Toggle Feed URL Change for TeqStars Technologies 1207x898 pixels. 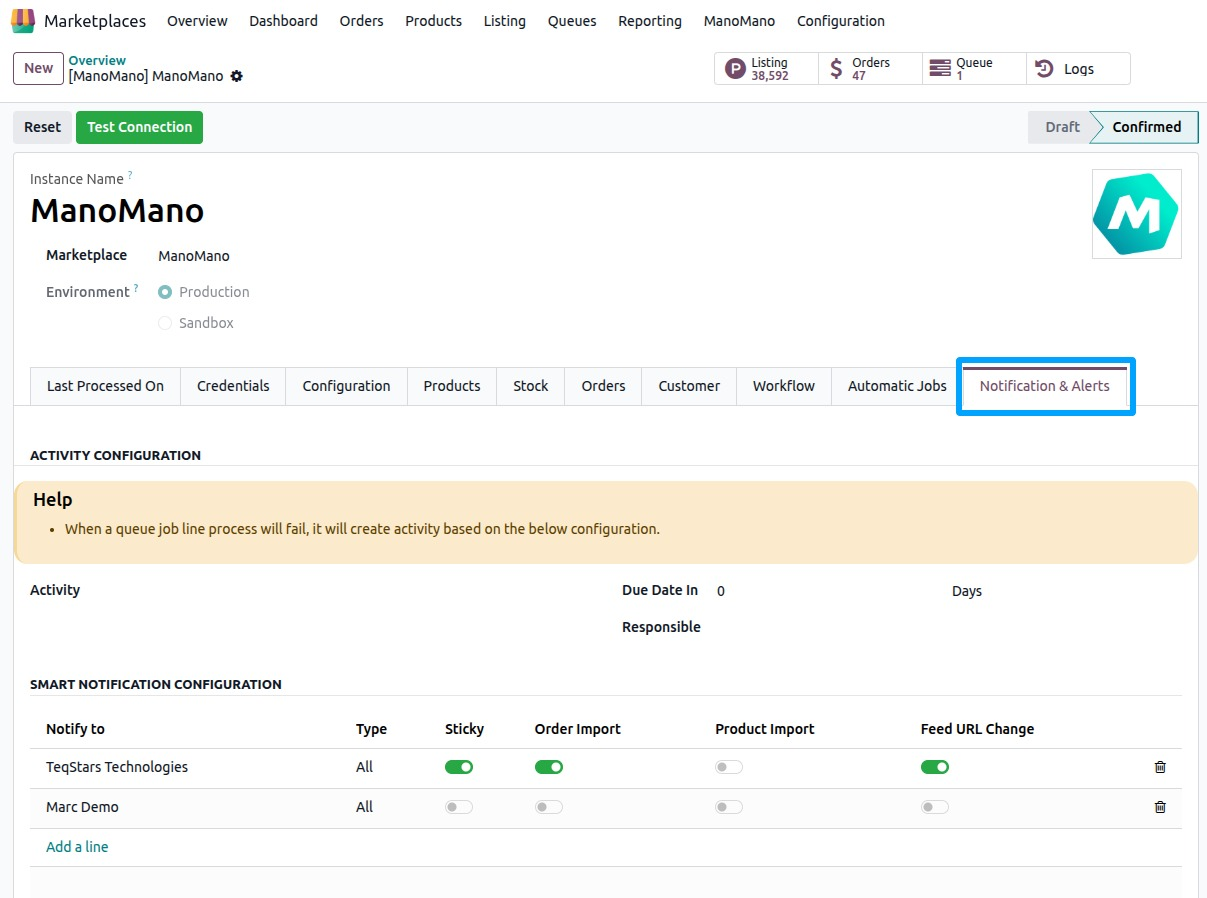coord(935,767)
